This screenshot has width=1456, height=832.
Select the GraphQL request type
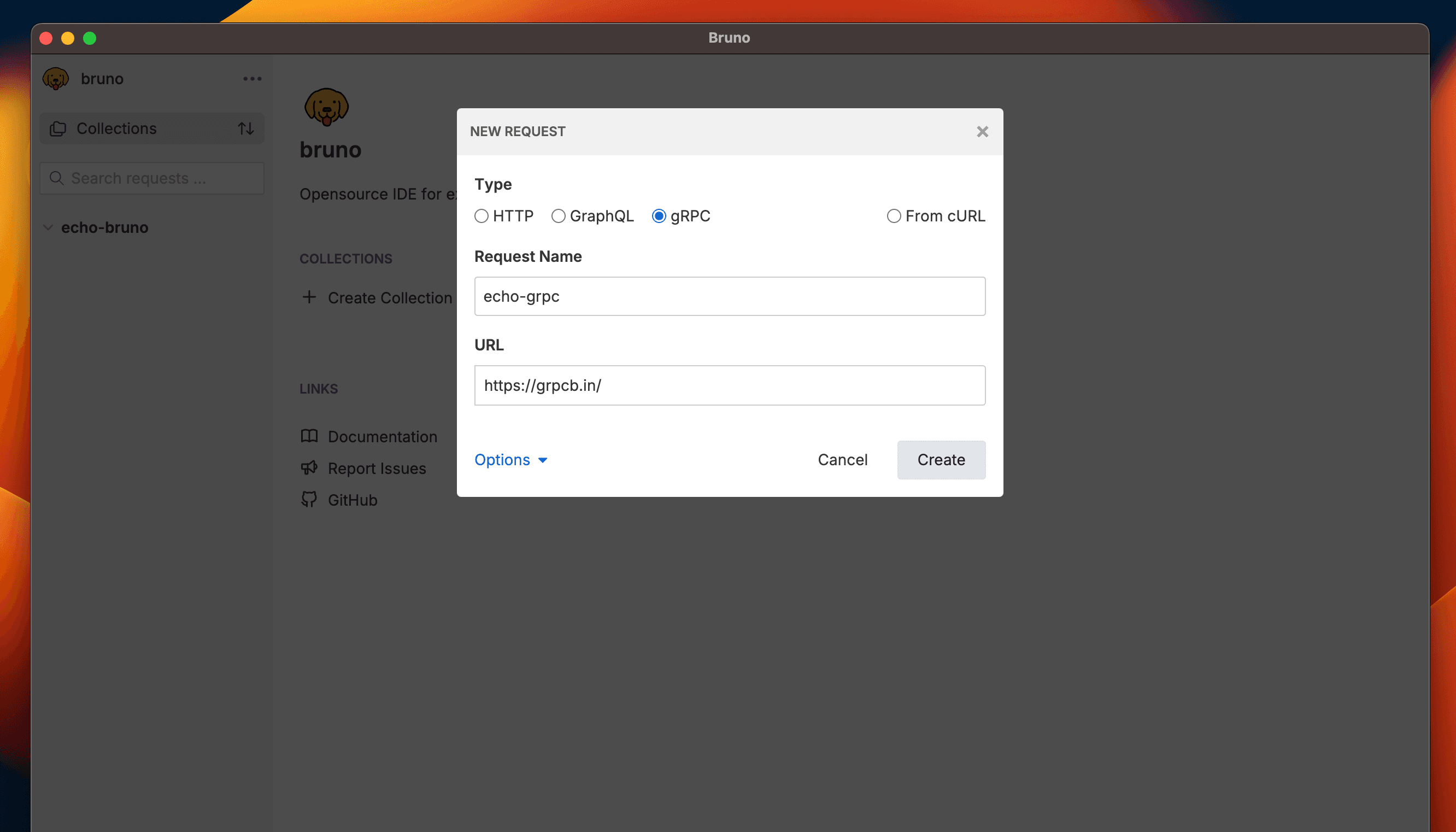pos(559,216)
